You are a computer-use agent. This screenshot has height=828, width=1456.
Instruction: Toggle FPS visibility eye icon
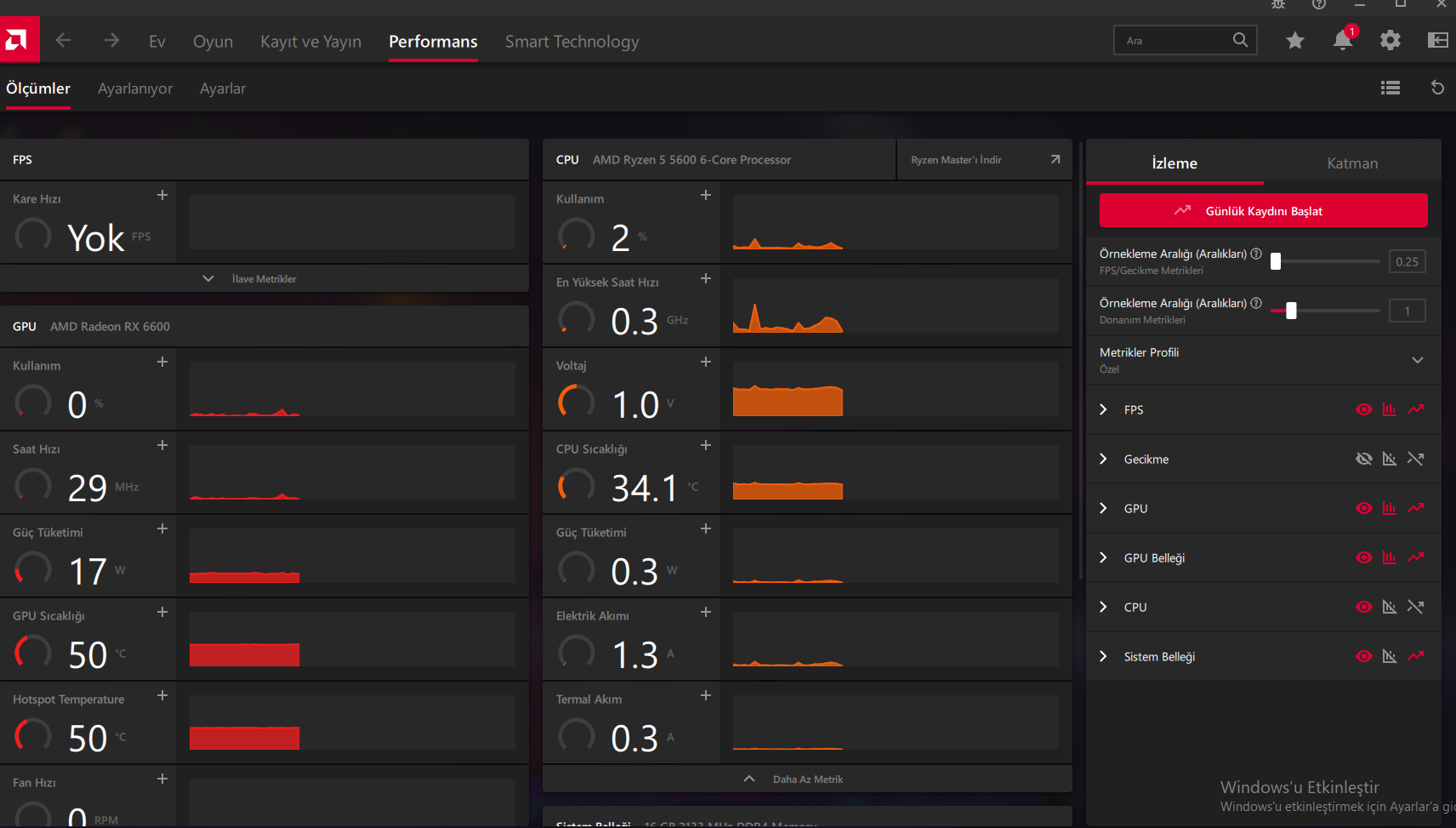pos(1363,409)
